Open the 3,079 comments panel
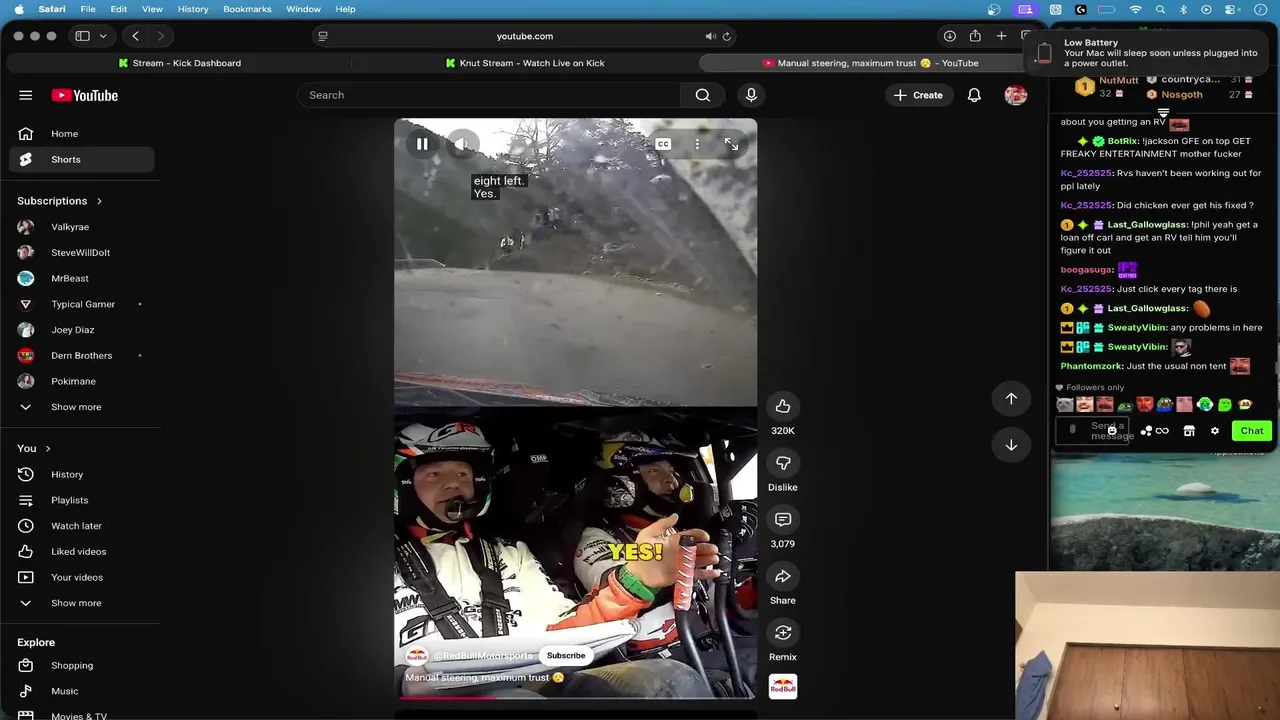Image resolution: width=1280 pixels, height=720 pixels. coord(783,519)
